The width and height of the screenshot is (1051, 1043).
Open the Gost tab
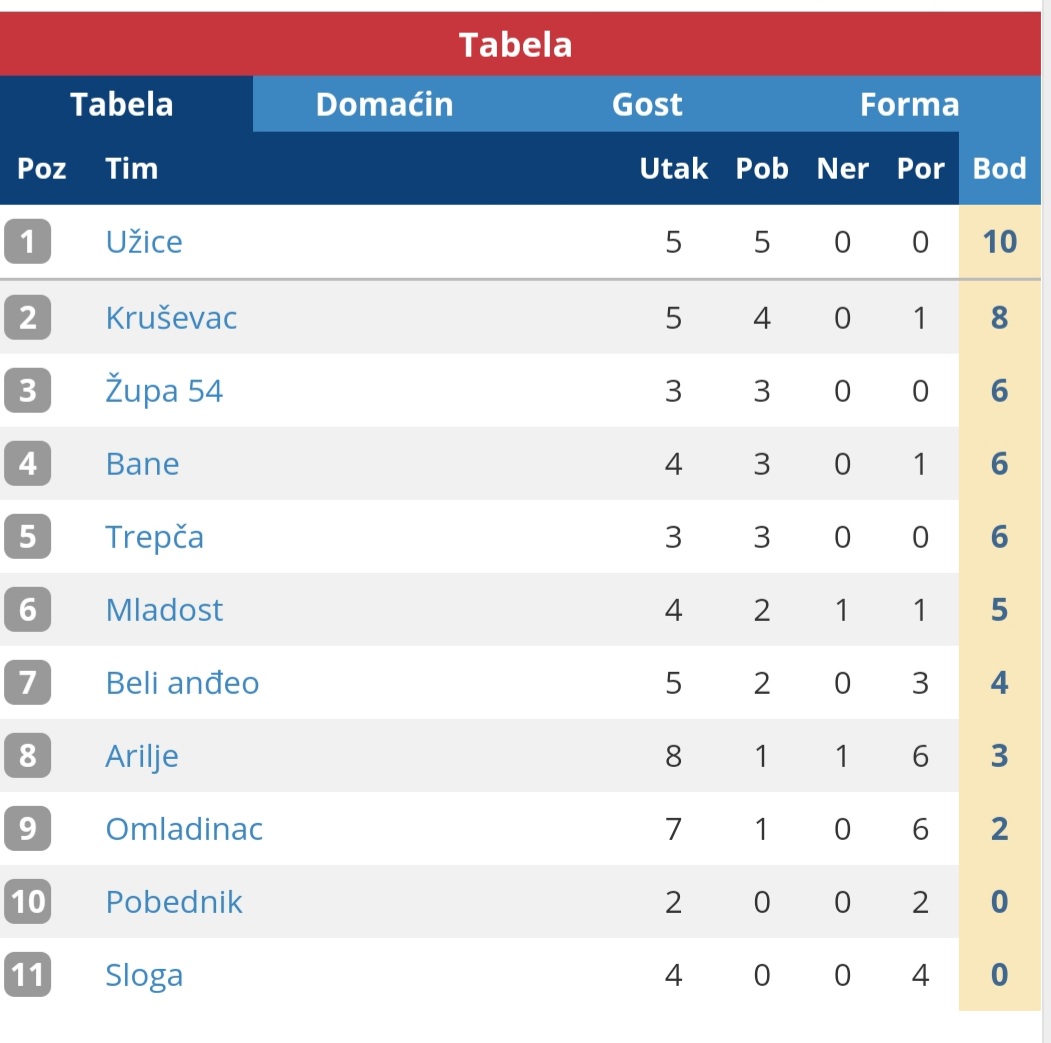coord(647,104)
